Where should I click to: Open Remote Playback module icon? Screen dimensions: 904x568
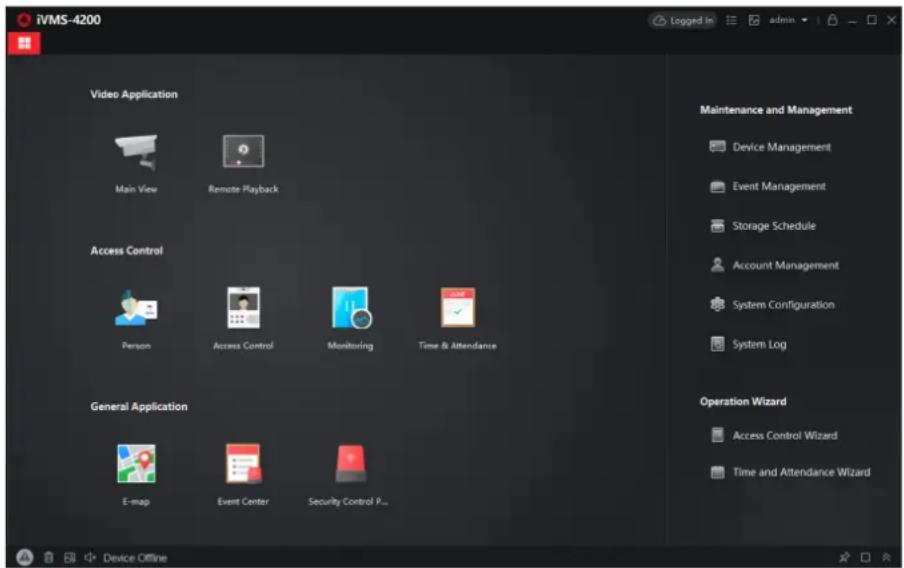point(243,151)
